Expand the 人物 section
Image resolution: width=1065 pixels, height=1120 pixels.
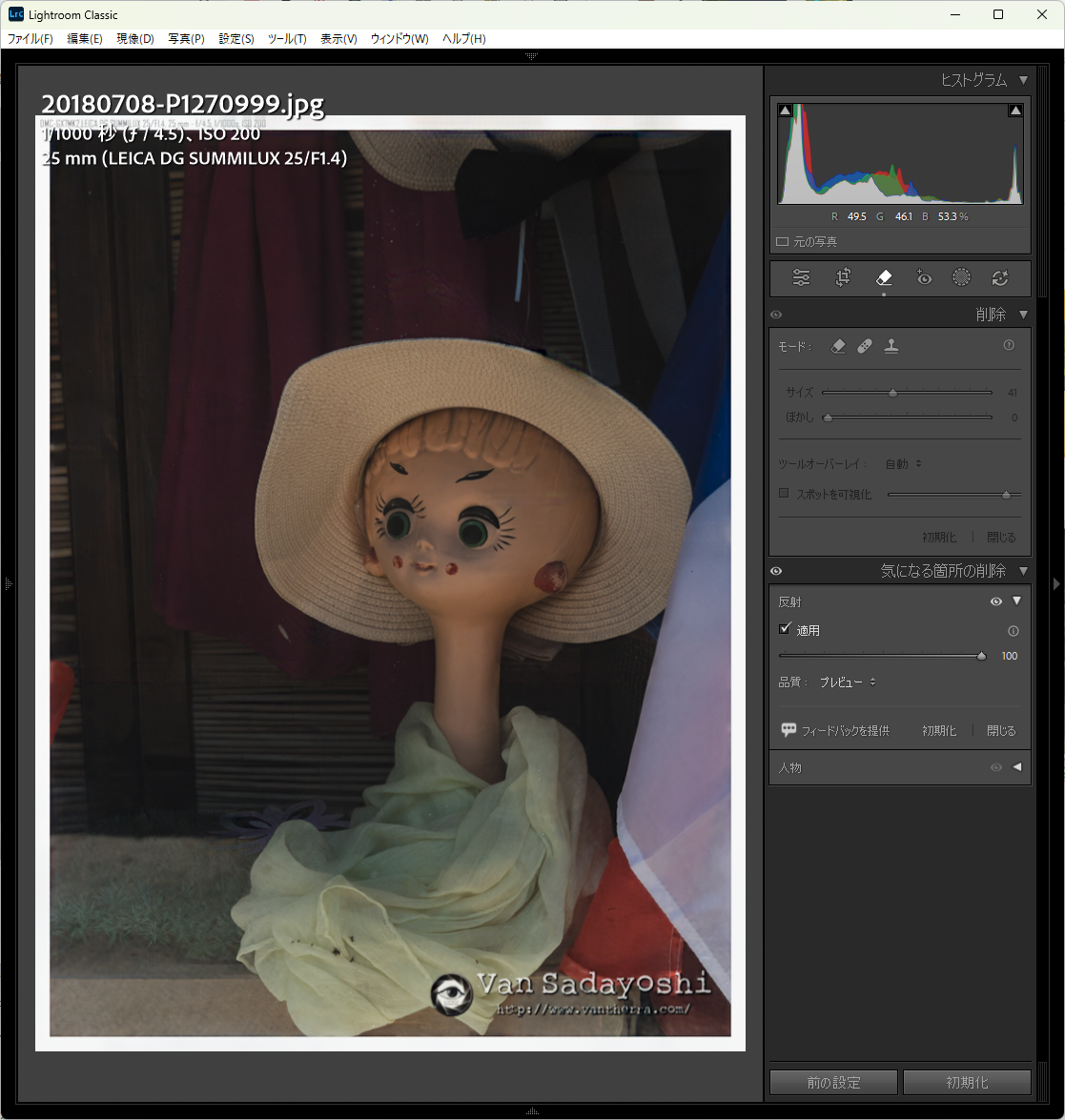click(x=1016, y=767)
